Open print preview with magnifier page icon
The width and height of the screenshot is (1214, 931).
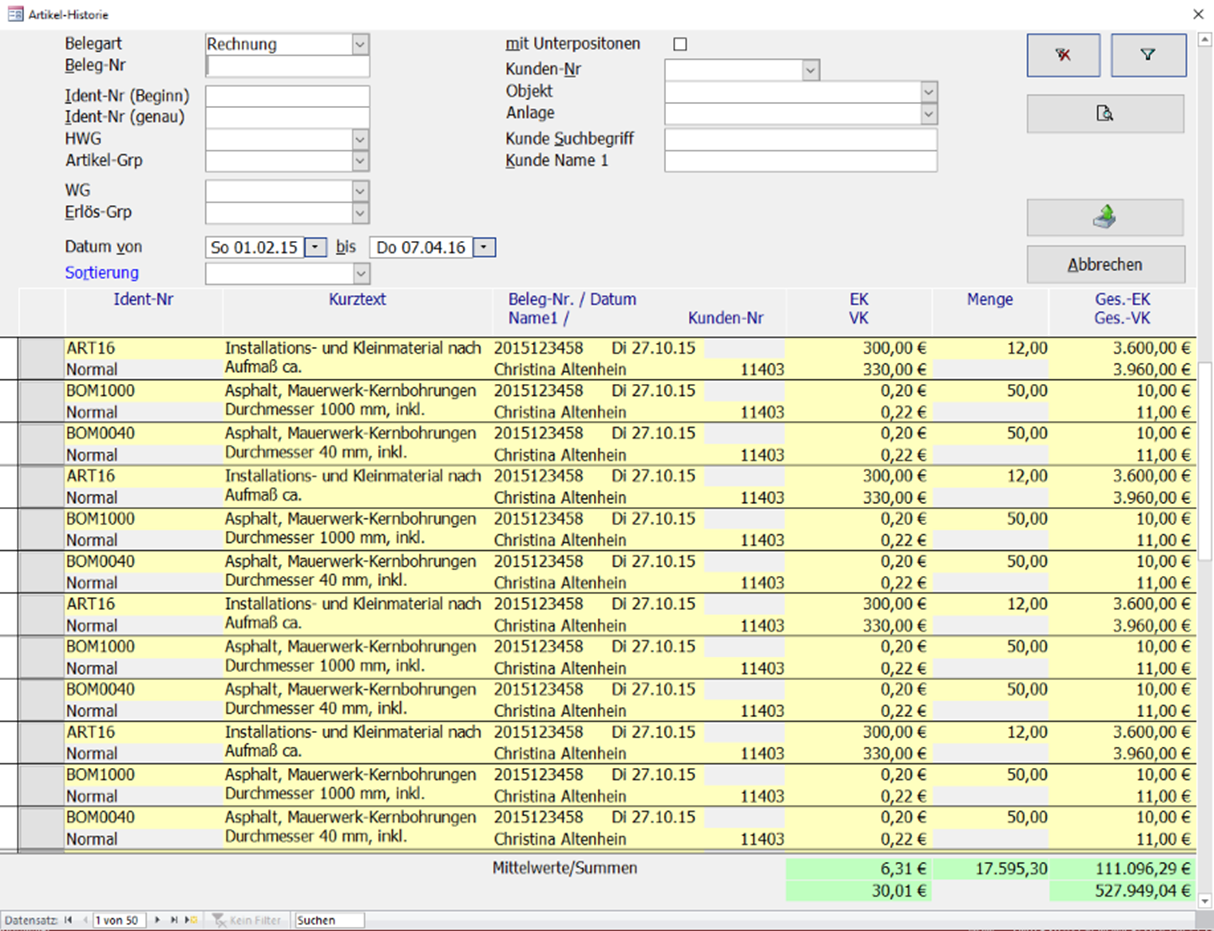point(1105,114)
